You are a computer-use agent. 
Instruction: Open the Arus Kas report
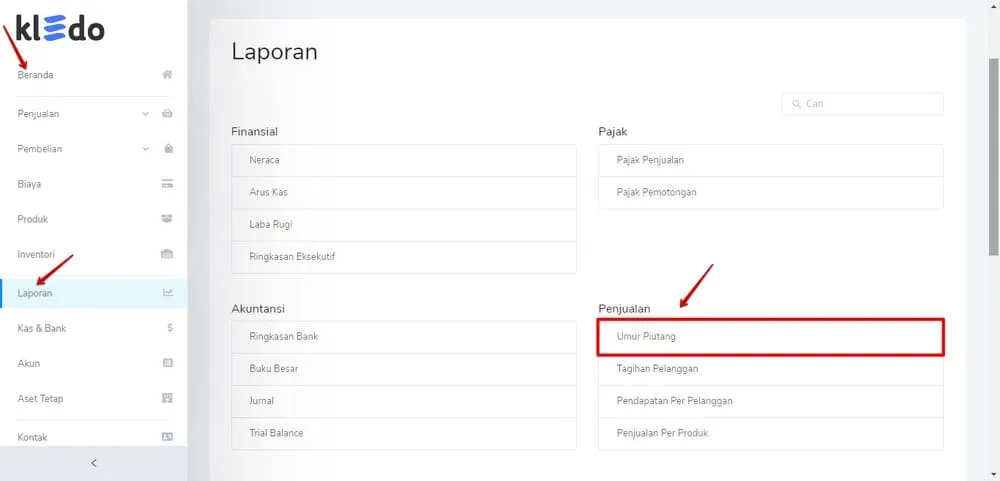click(404, 192)
